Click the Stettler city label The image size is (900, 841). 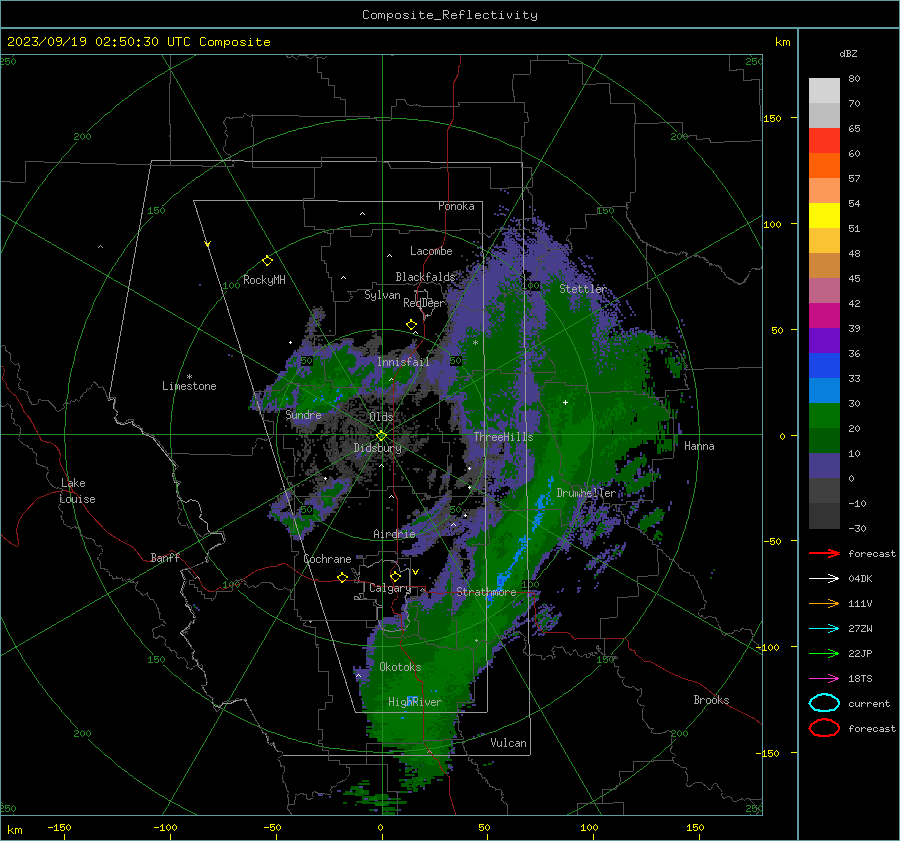pyautogui.click(x=583, y=289)
